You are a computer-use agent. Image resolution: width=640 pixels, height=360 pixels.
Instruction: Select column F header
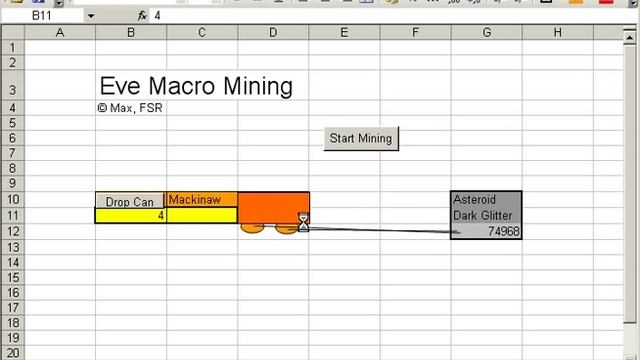point(415,32)
